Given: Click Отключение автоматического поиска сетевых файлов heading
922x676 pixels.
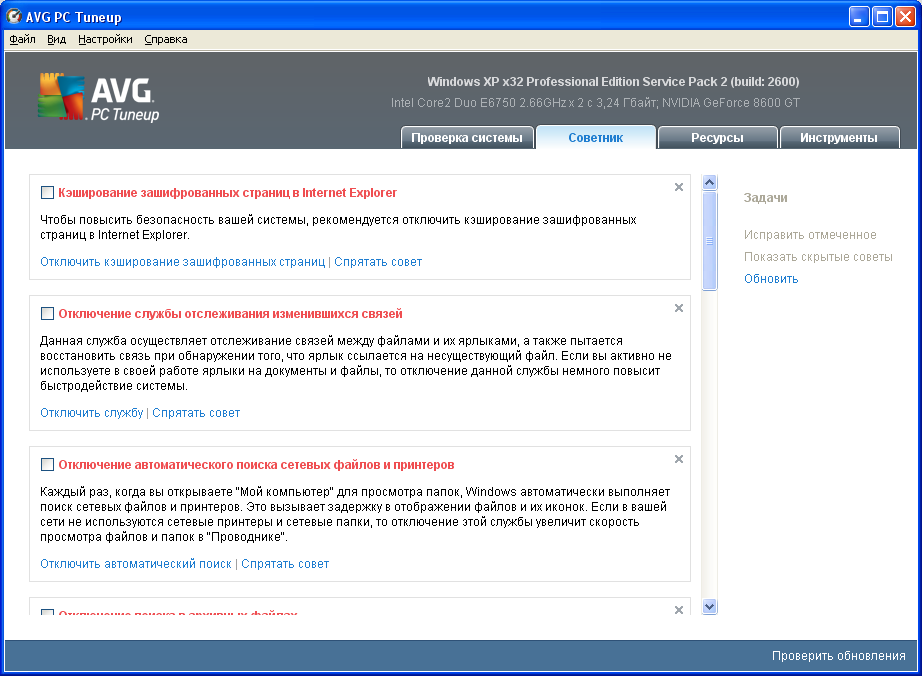Looking at the screenshot, I should (x=256, y=465).
